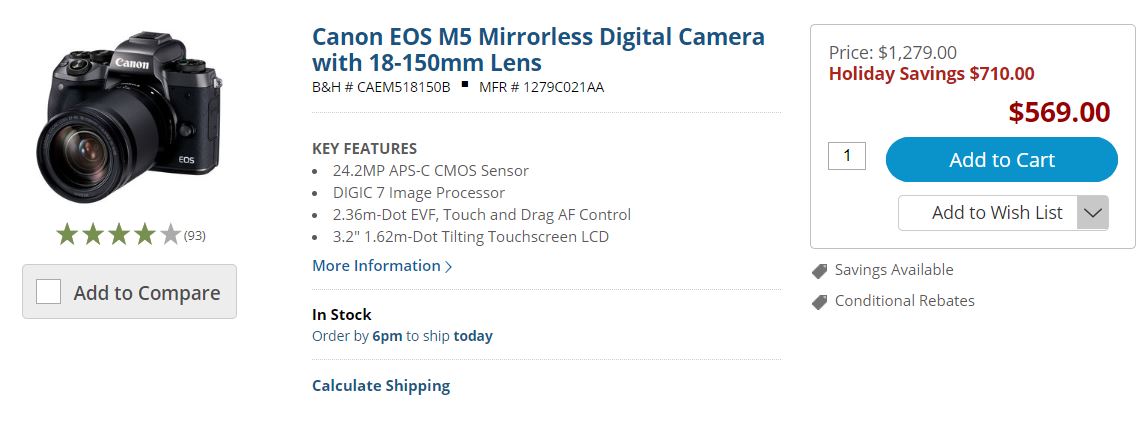Click the quantity input field

pyautogui.click(x=847, y=156)
